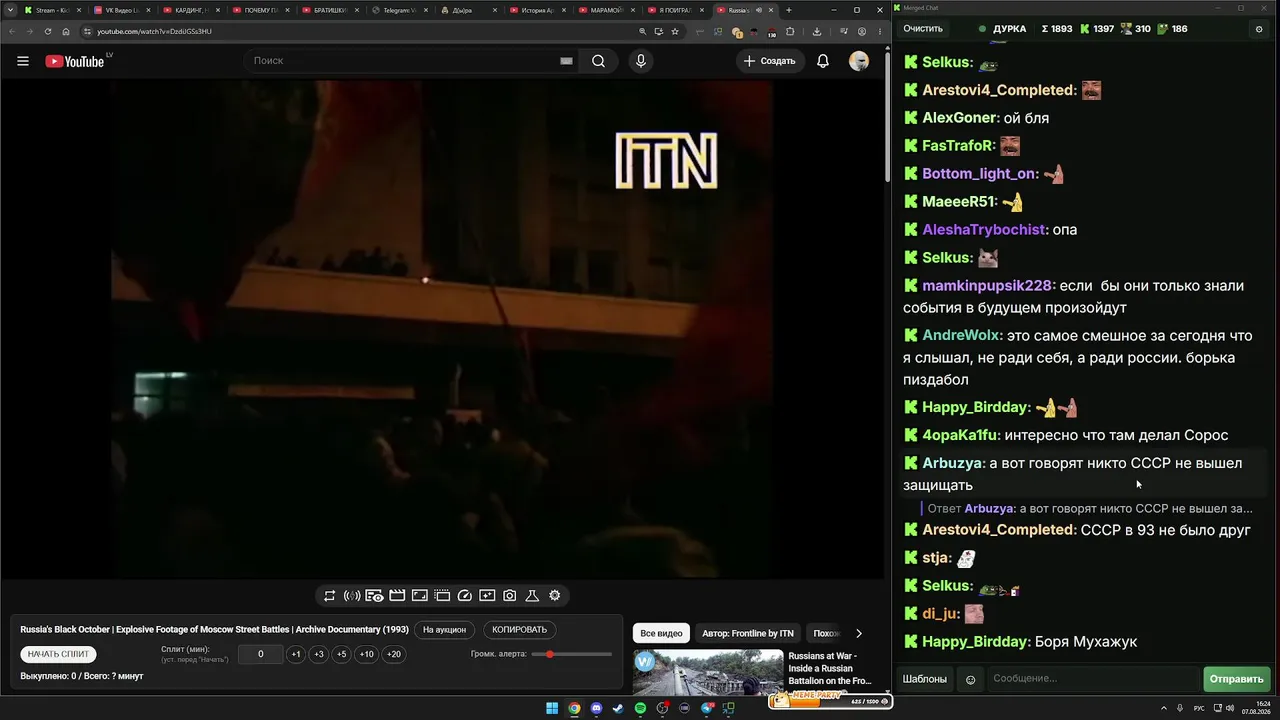Open the Chrome tab search dropdown
The width and height of the screenshot is (1280, 720).
point(10,10)
